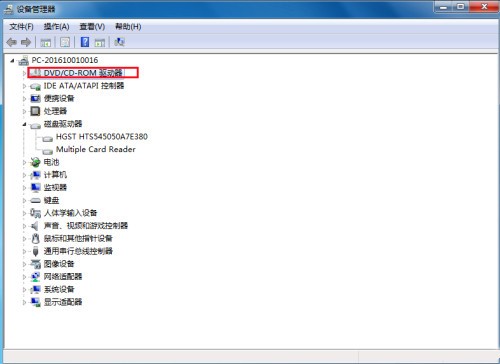The image size is (500, 364).
Task: Expand the 计算机 node arrow
Action: pos(24,175)
